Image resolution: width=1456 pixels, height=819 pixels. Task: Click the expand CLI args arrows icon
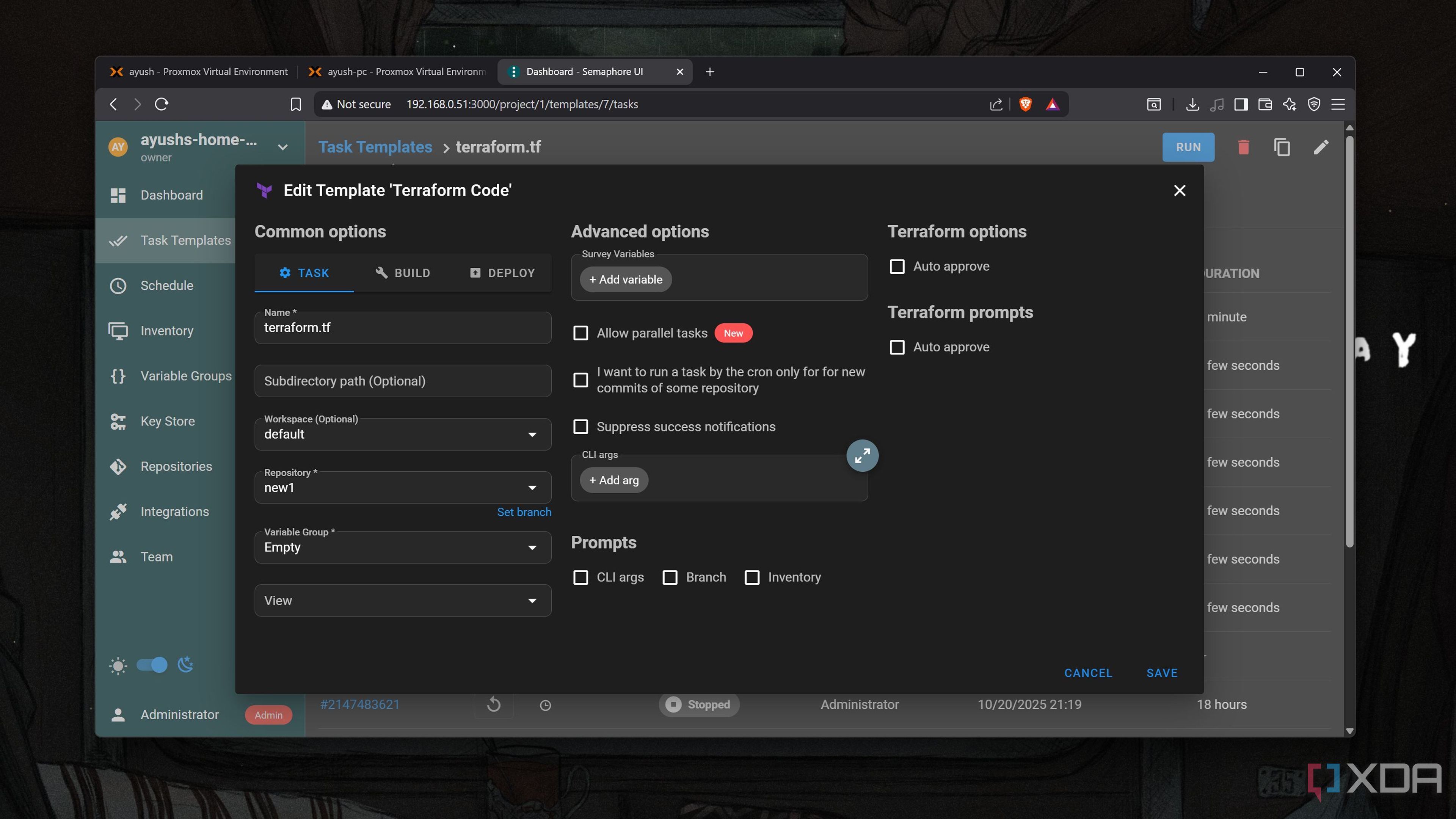click(x=863, y=455)
